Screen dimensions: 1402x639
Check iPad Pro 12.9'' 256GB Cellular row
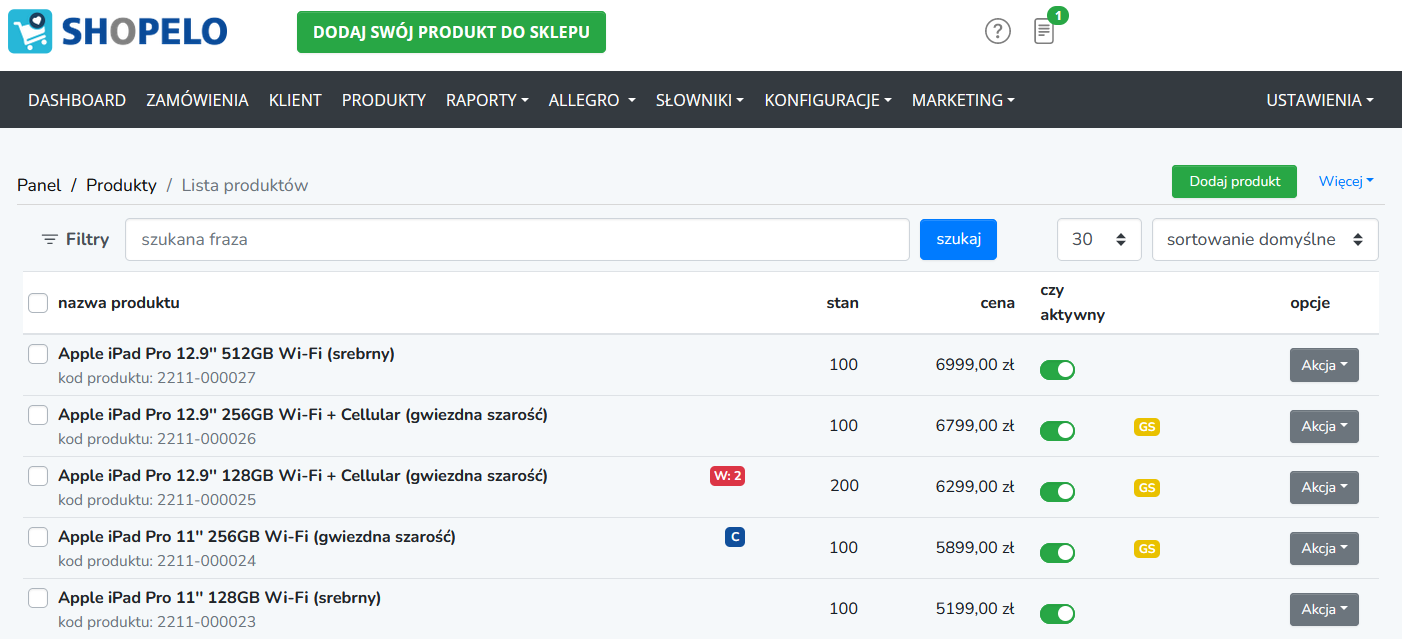tap(38, 415)
